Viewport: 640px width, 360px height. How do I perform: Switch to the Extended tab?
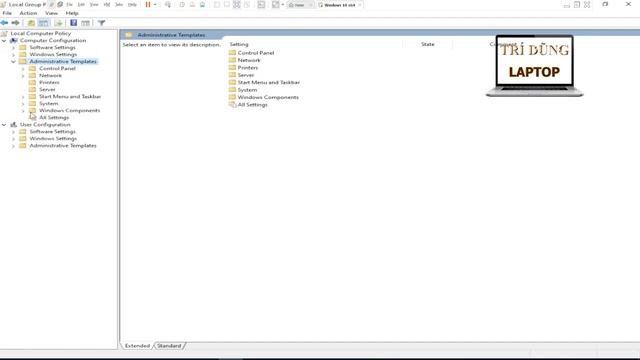tap(137, 346)
